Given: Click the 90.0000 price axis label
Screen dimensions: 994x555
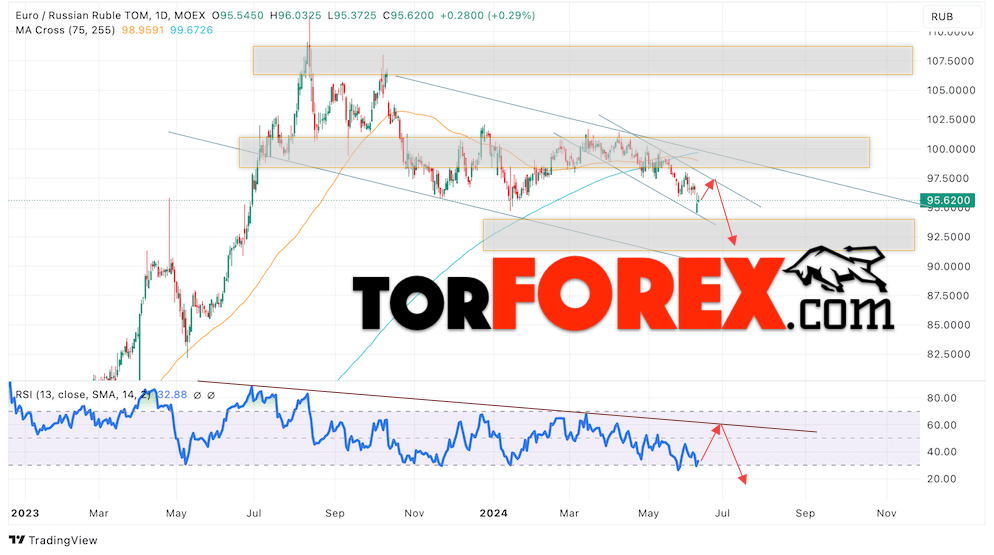Looking at the screenshot, I should 950,266.
